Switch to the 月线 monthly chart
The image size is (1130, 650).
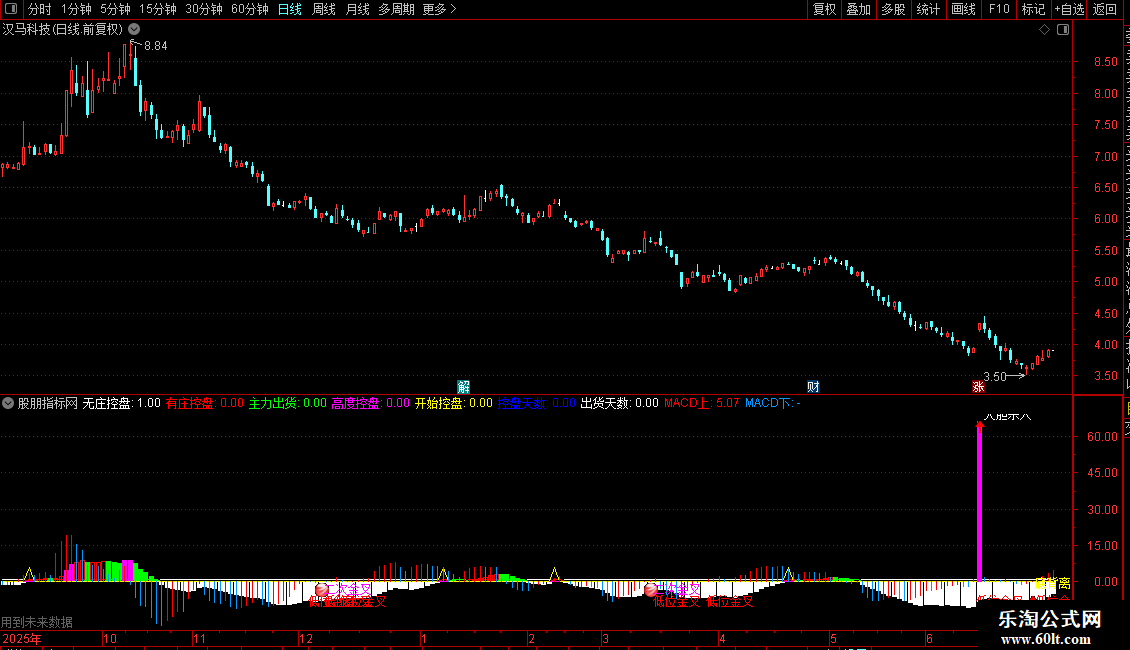[x=357, y=9]
